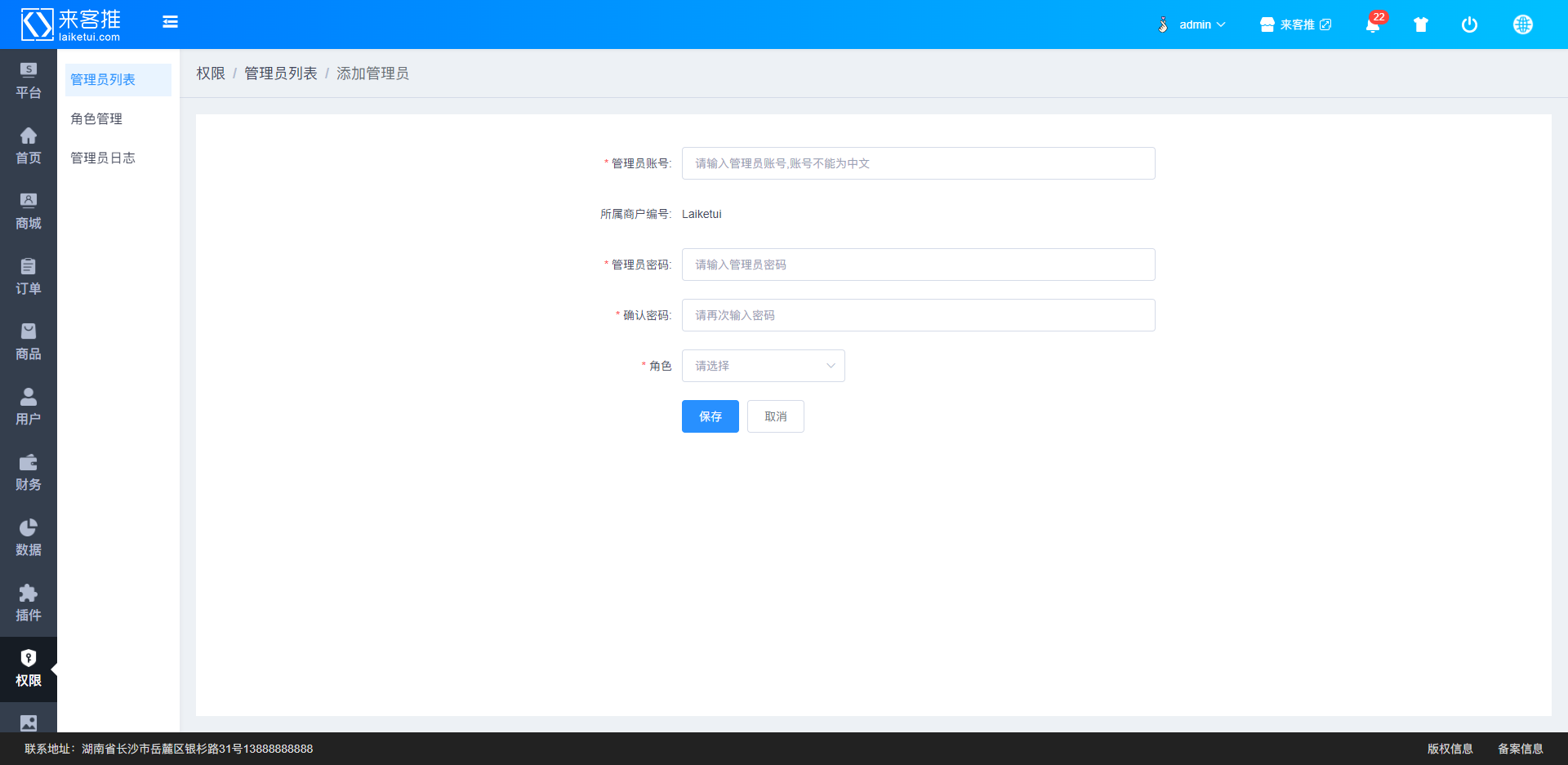Click the t-shirt theme icon
The image size is (1568, 765).
pyautogui.click(x=1421, y=24)
